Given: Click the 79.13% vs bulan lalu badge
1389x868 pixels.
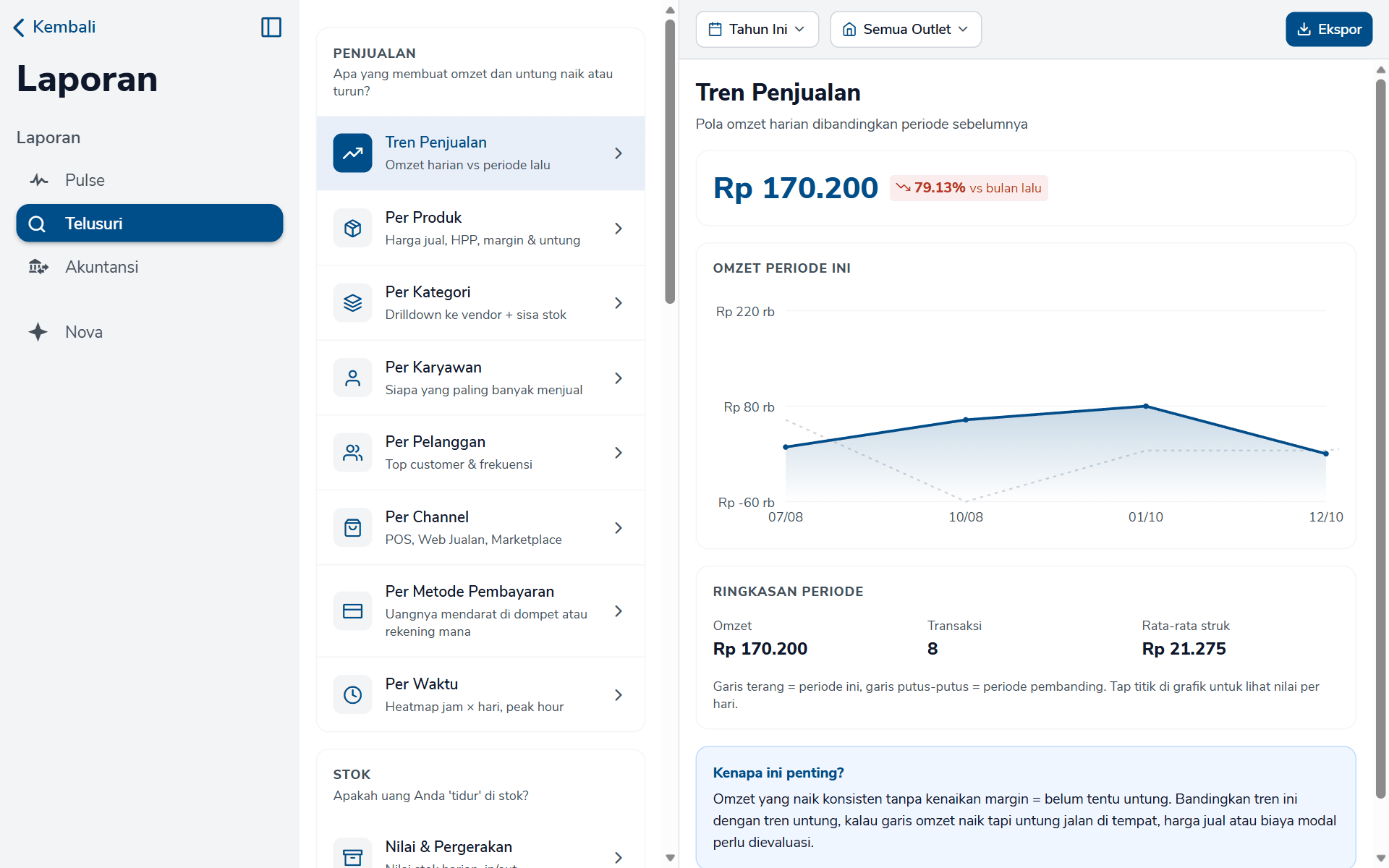Looking at the screenshot, I should 969,188.
